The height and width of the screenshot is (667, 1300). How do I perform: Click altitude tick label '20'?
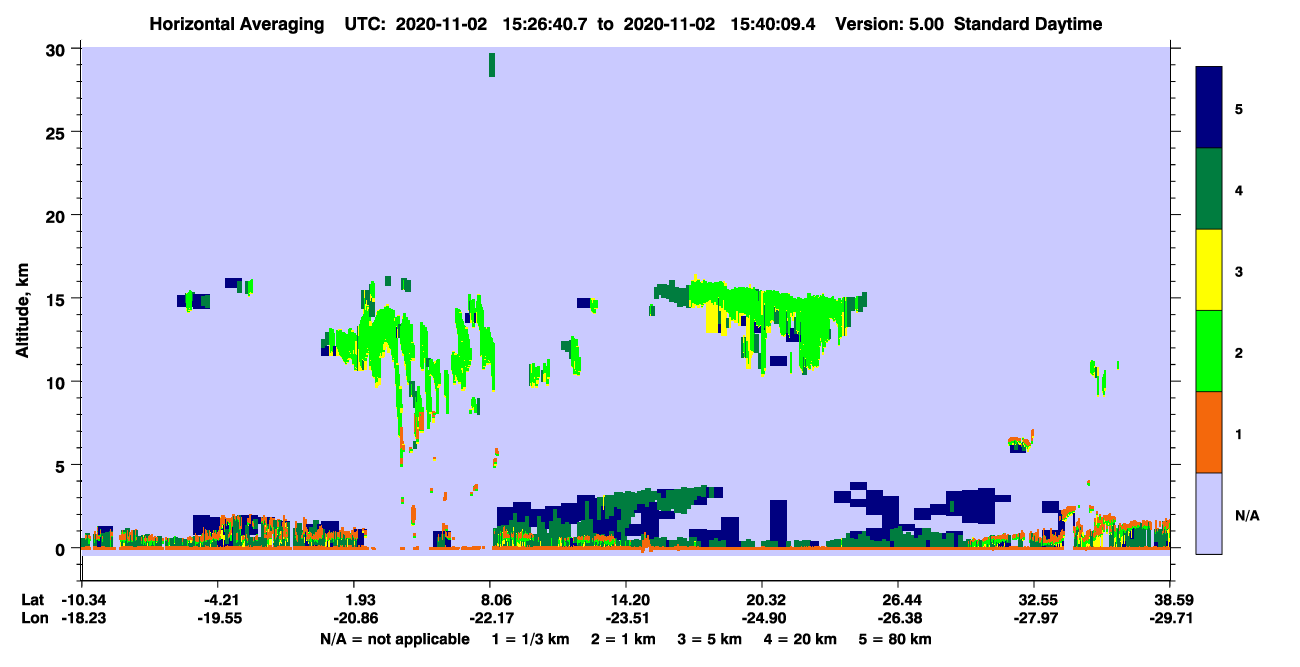click(57, 216)
